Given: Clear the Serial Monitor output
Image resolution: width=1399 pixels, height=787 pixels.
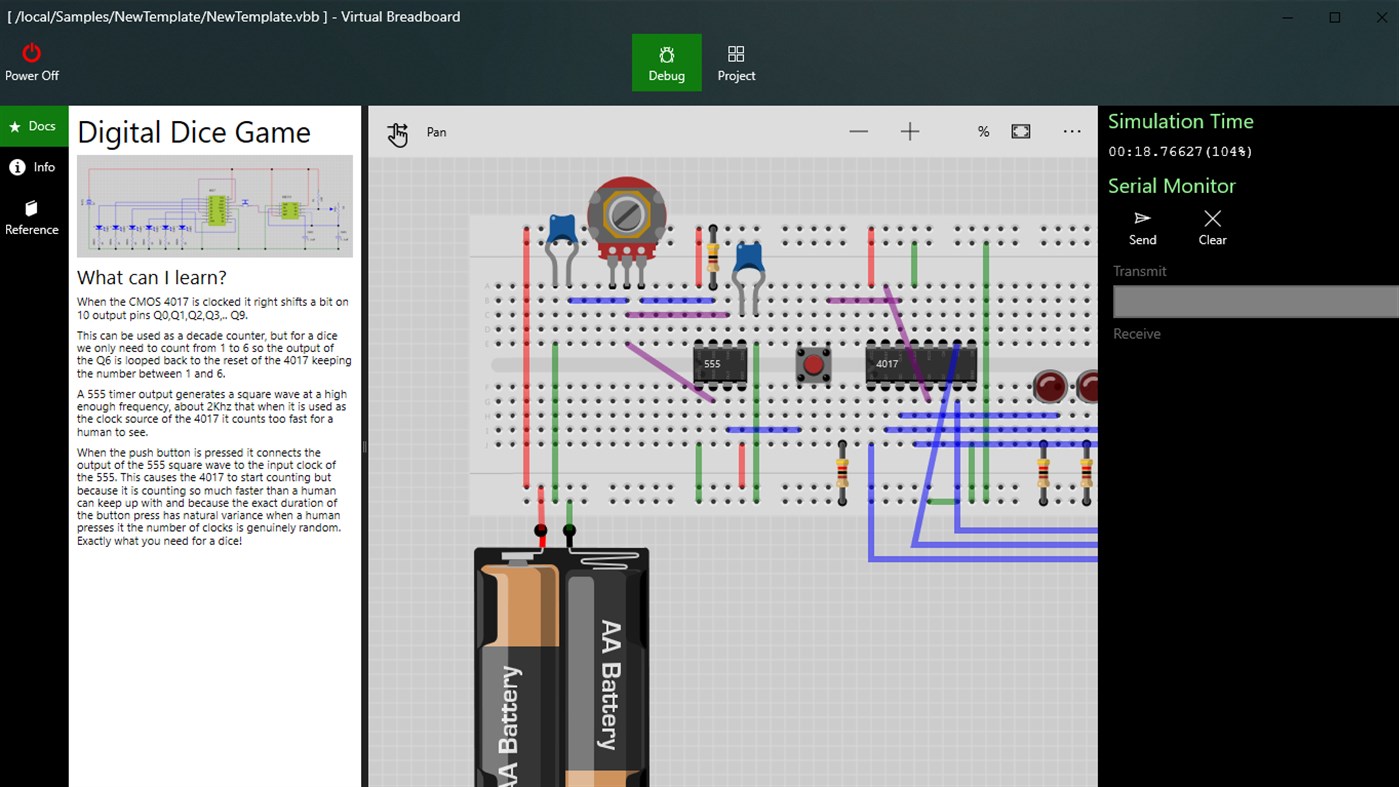Looking at the screenshot, I should click(1212, 227).
